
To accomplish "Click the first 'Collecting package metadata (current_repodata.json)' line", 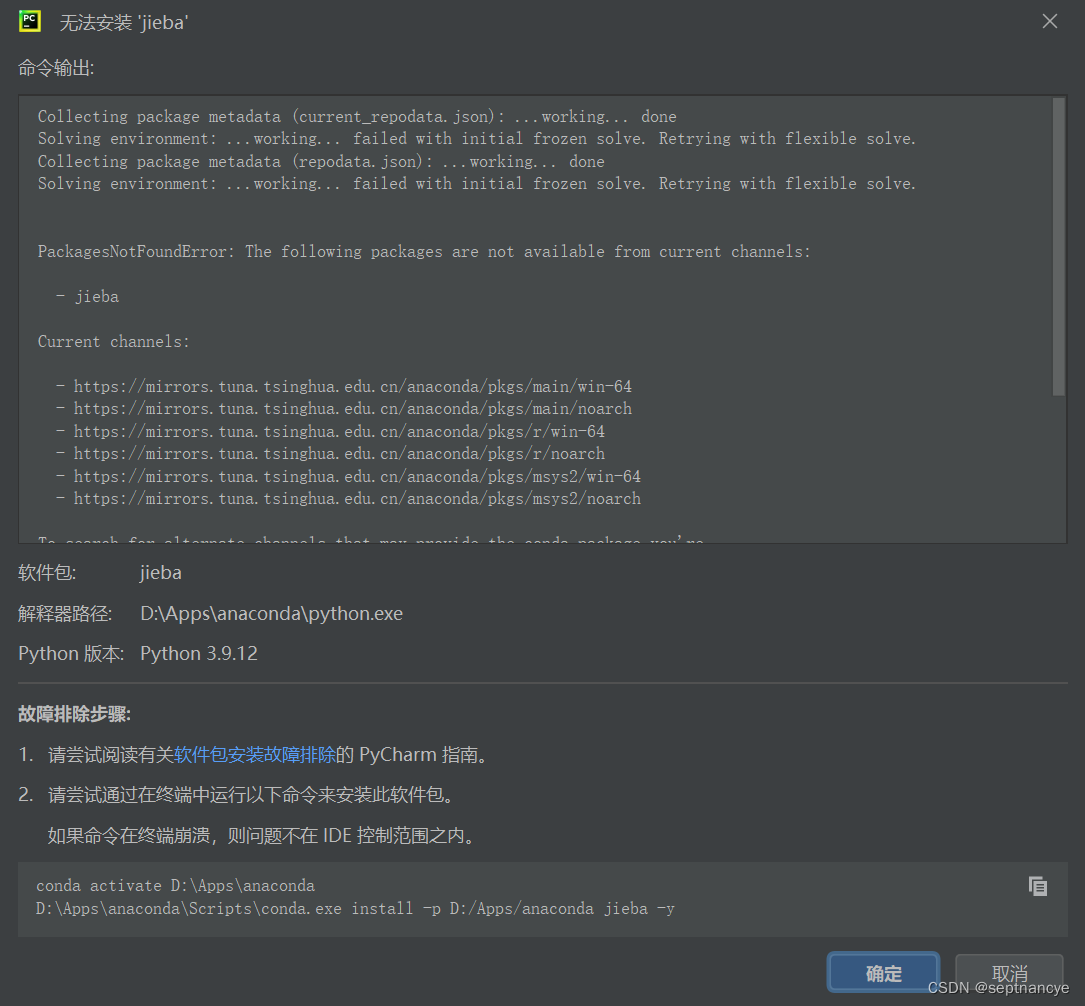I will coord(357,116).
